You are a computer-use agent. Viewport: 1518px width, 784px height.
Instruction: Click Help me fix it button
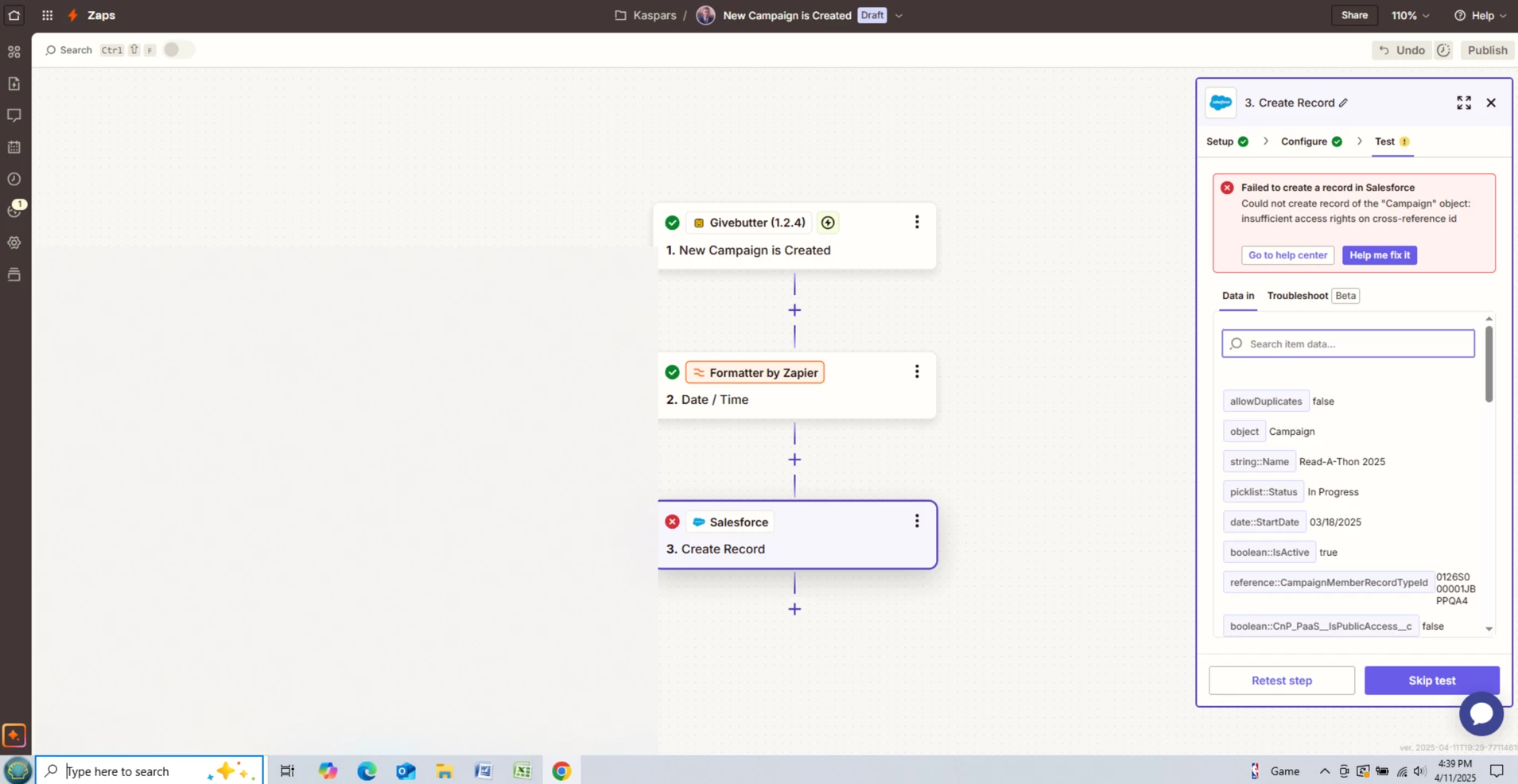[x=1380, y=255]
